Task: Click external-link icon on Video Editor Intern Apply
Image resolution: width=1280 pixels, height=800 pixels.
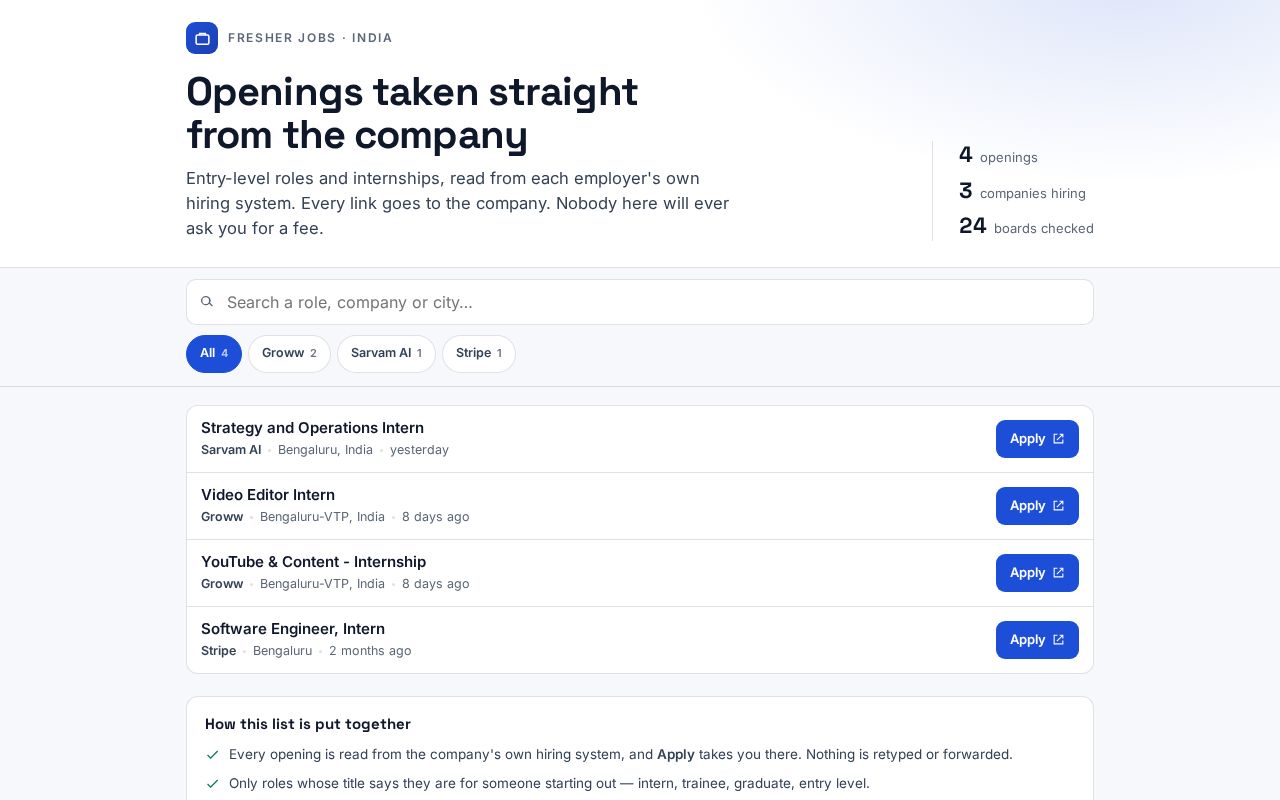Action: tap(1059, 506)
